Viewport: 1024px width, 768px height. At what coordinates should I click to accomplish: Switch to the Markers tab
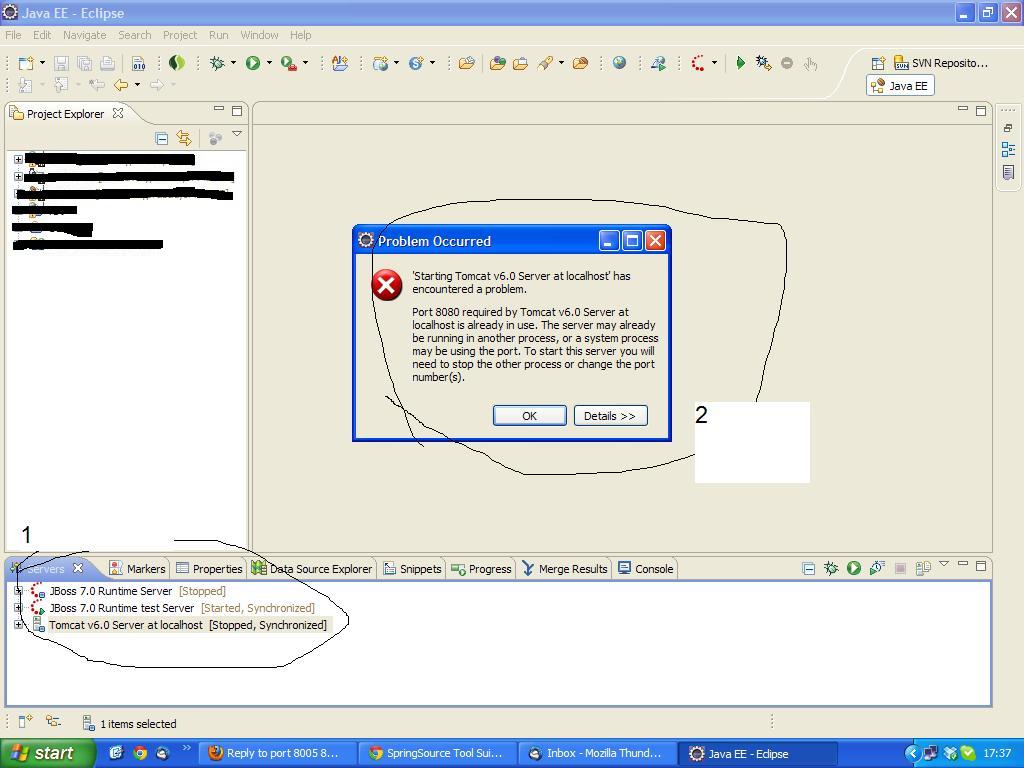click(x=138, y=569)
